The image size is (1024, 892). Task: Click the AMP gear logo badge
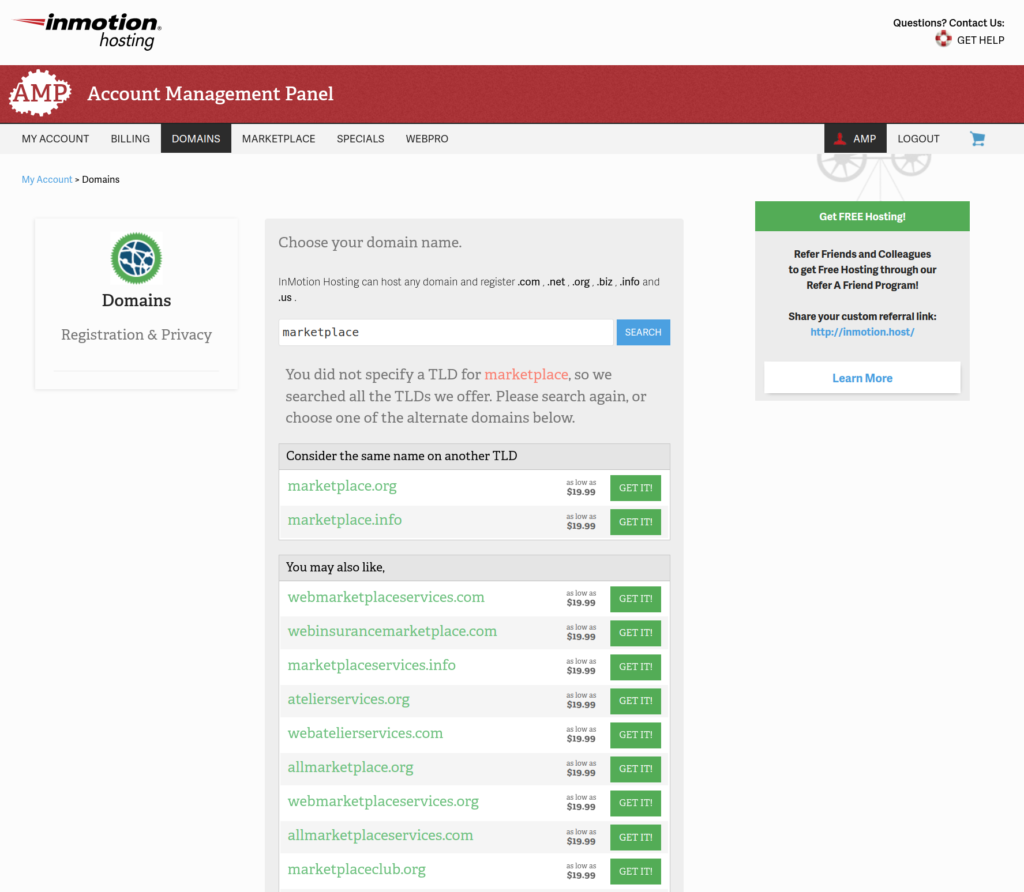click(40, 93)
